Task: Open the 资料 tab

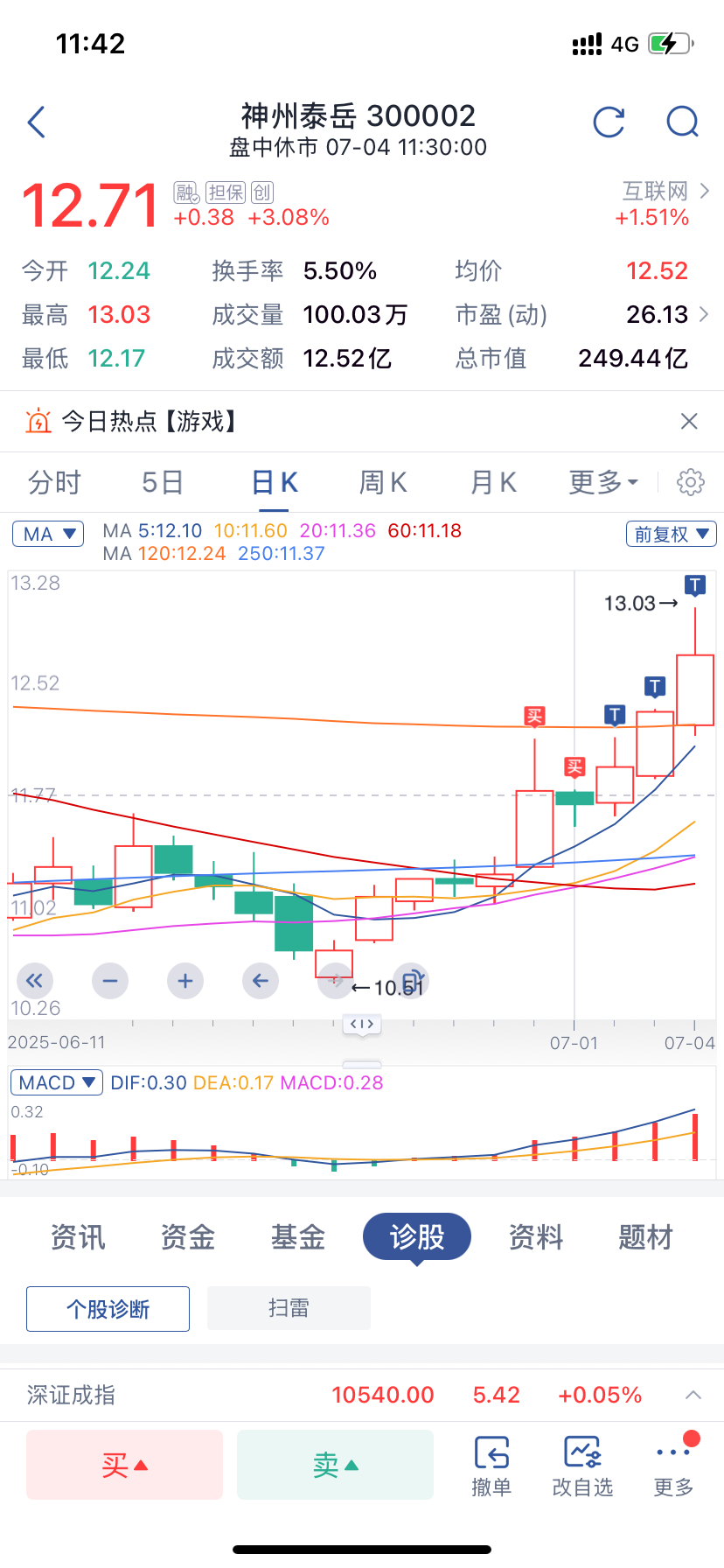Action: pos(536,1237)
